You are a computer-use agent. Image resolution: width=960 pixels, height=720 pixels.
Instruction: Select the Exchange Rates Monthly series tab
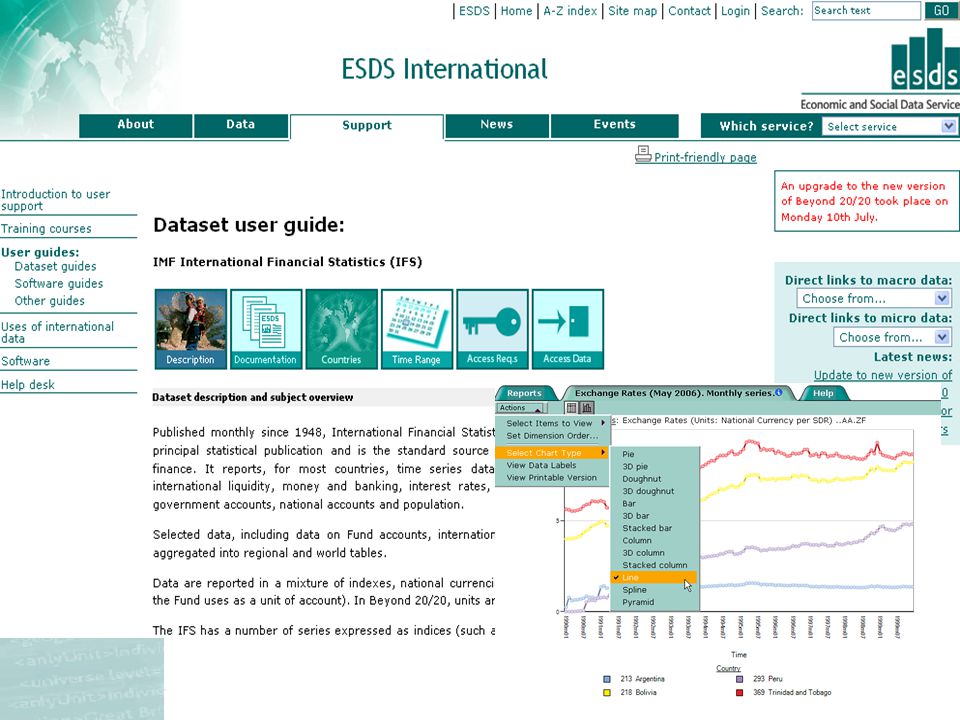pyautogui.click(x=678, y=393)
